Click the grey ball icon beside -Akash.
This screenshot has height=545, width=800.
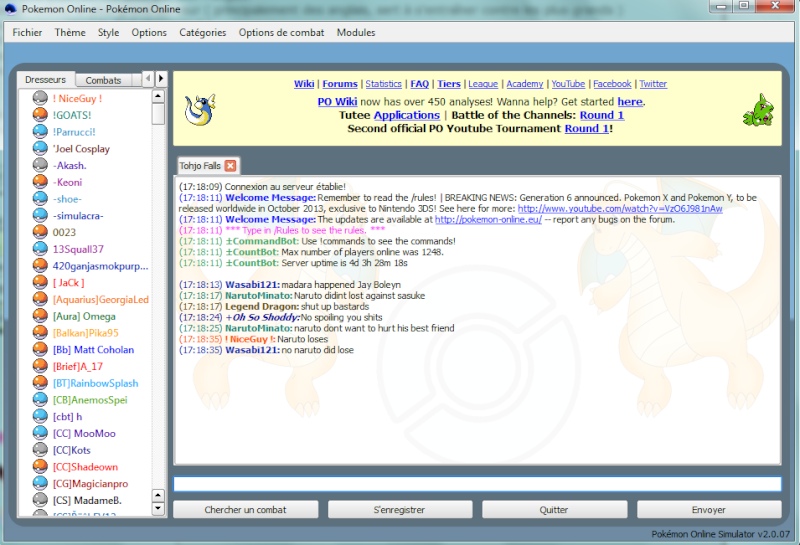click(40, 165)
